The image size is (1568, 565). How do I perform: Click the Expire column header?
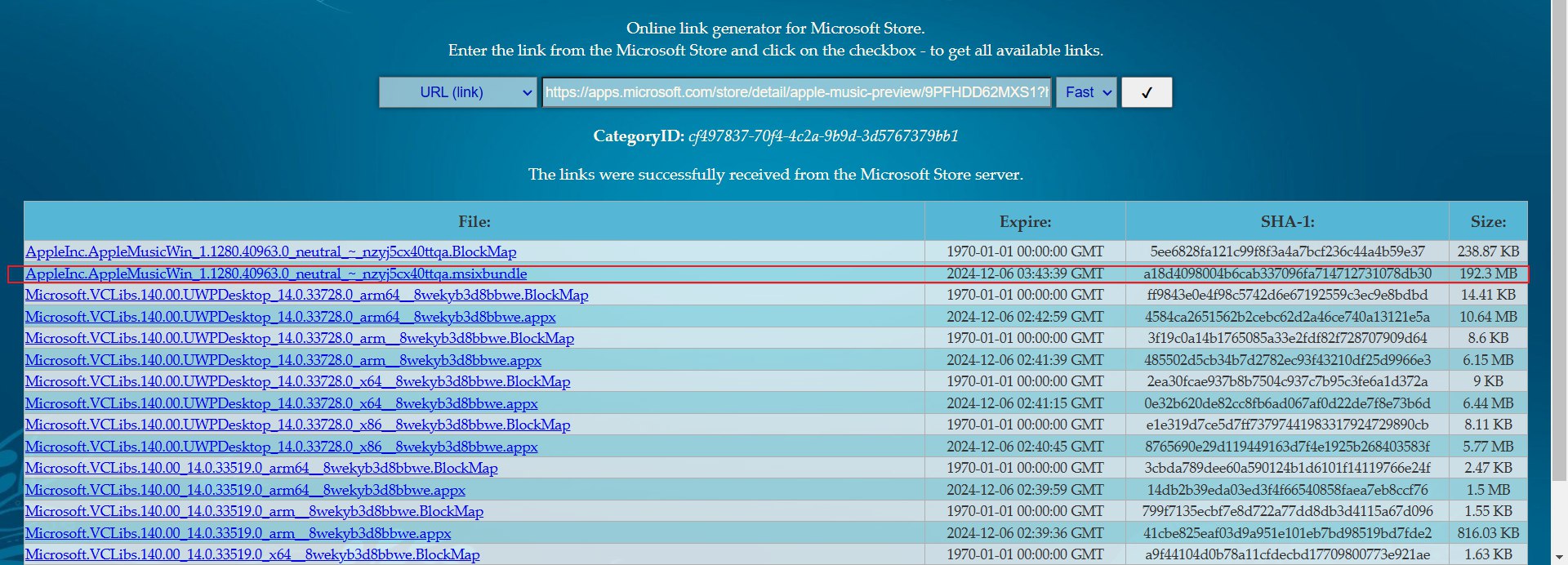coord(1025,221)
